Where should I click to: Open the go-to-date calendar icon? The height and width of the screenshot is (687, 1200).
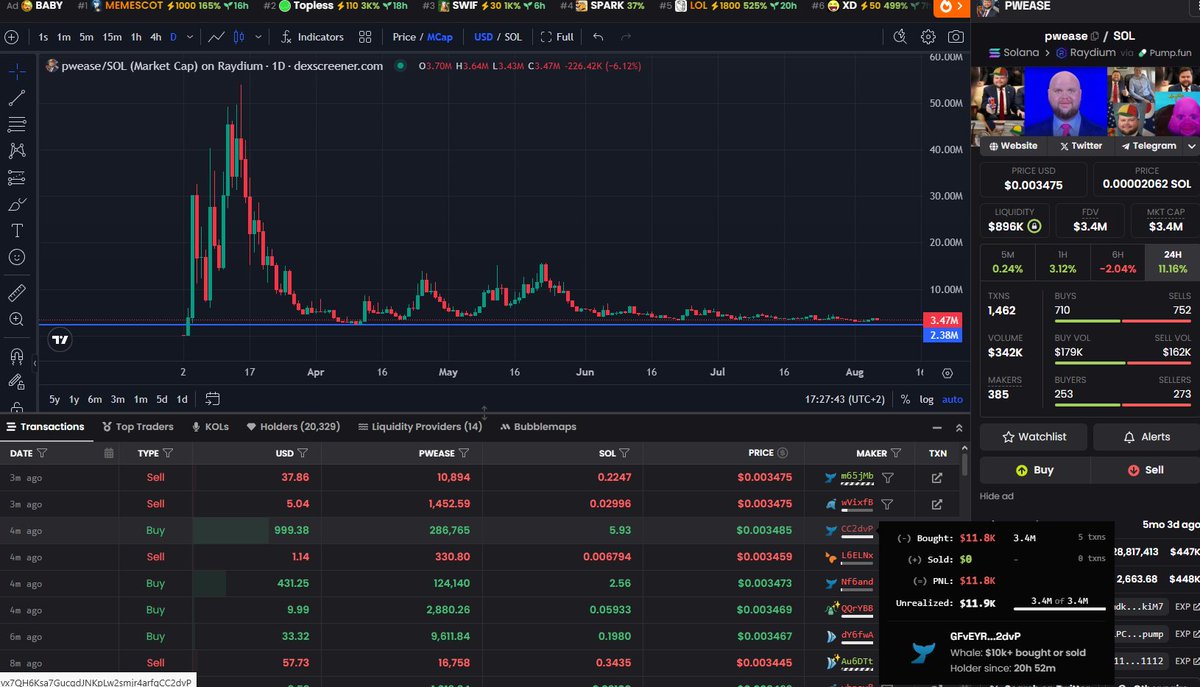pos(213,399)
